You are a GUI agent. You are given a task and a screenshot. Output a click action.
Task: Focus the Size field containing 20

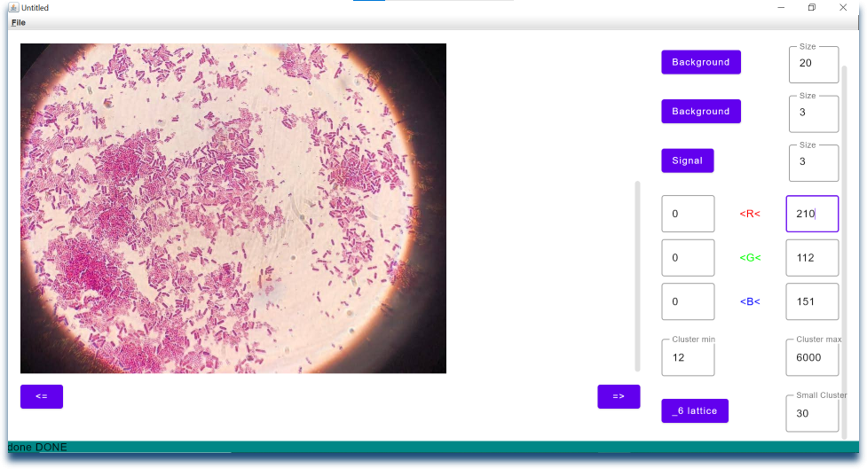tap(813, 63)
